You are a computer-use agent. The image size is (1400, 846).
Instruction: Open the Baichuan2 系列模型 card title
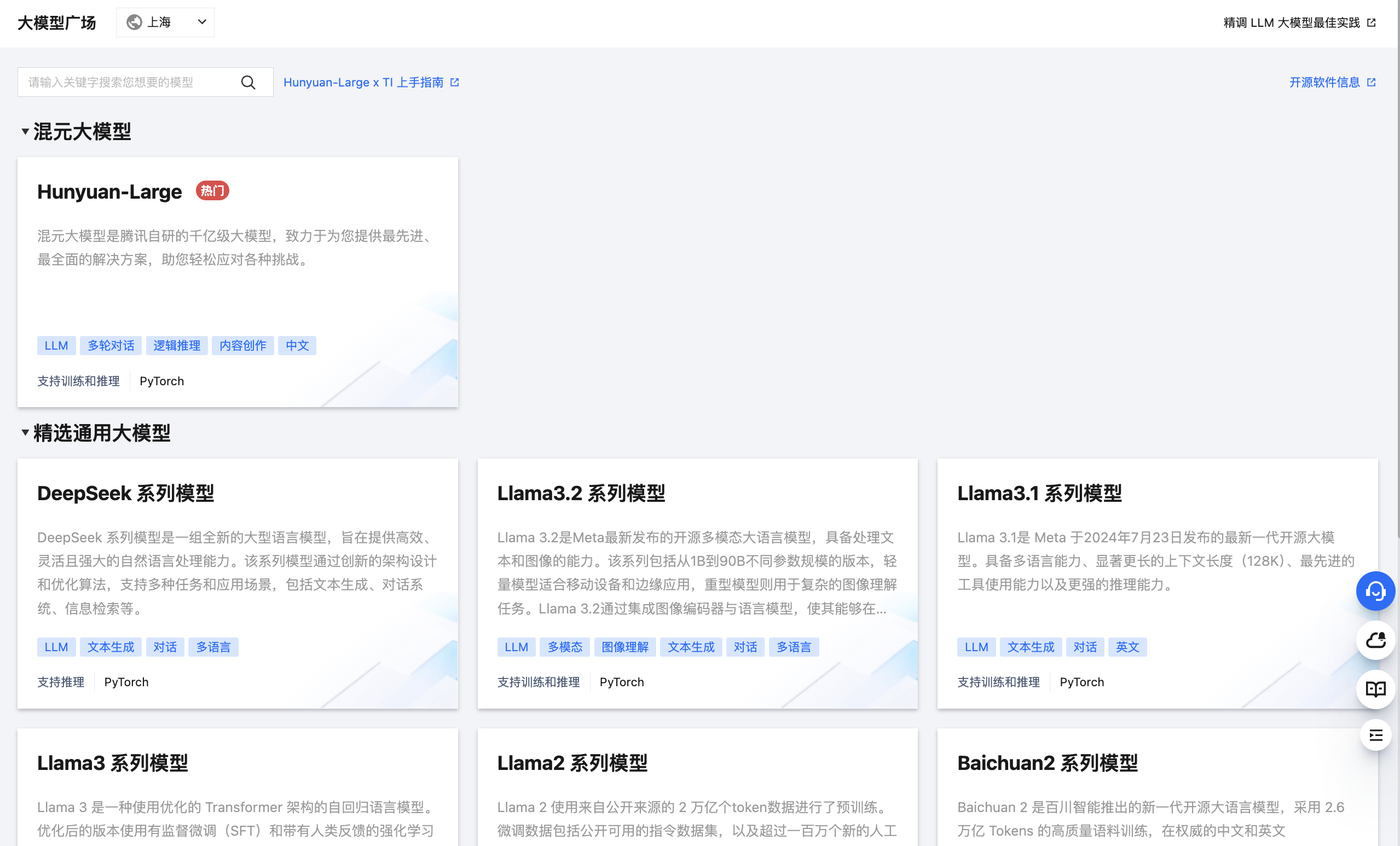click(1047, 763)
